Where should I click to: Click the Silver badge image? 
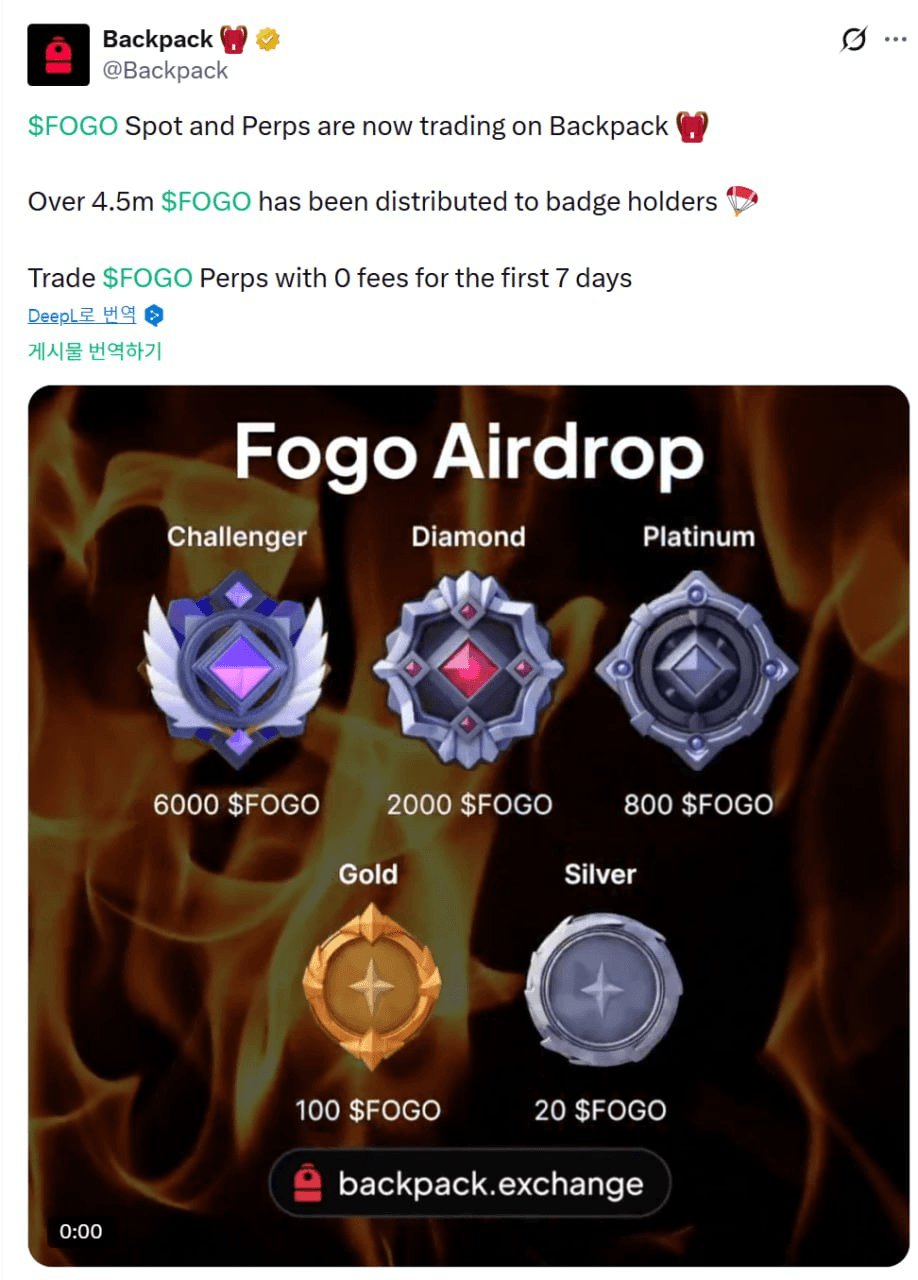(603, 987)
